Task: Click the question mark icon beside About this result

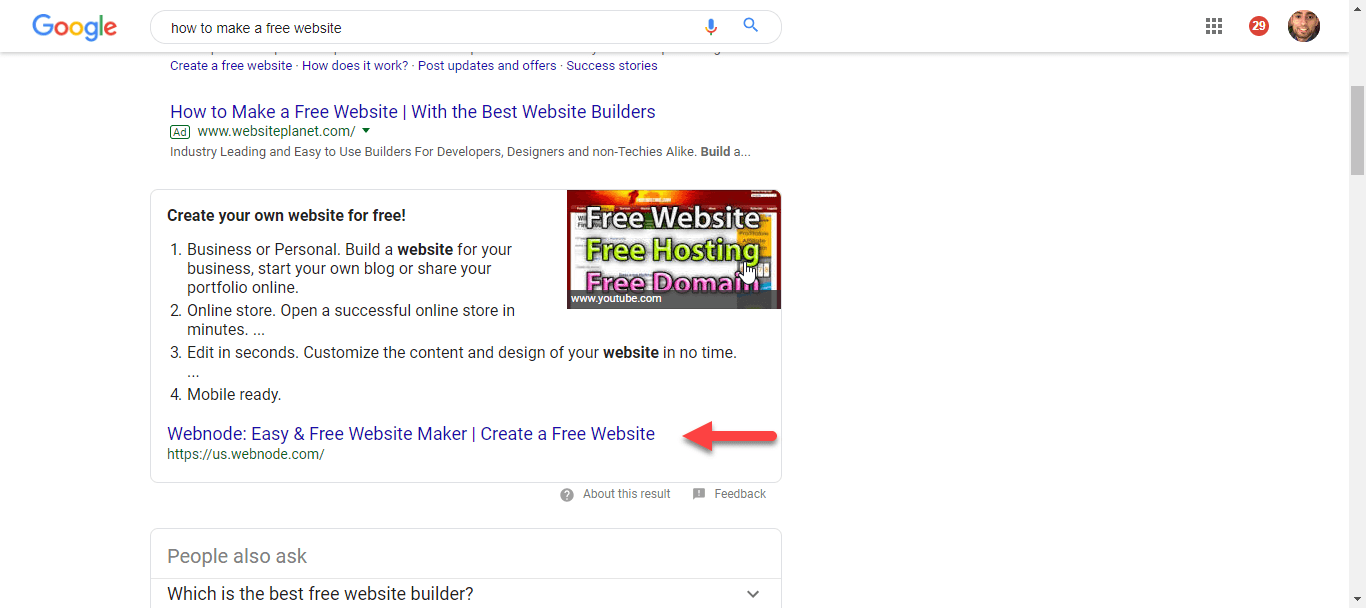Action: (x=567, y=495)
